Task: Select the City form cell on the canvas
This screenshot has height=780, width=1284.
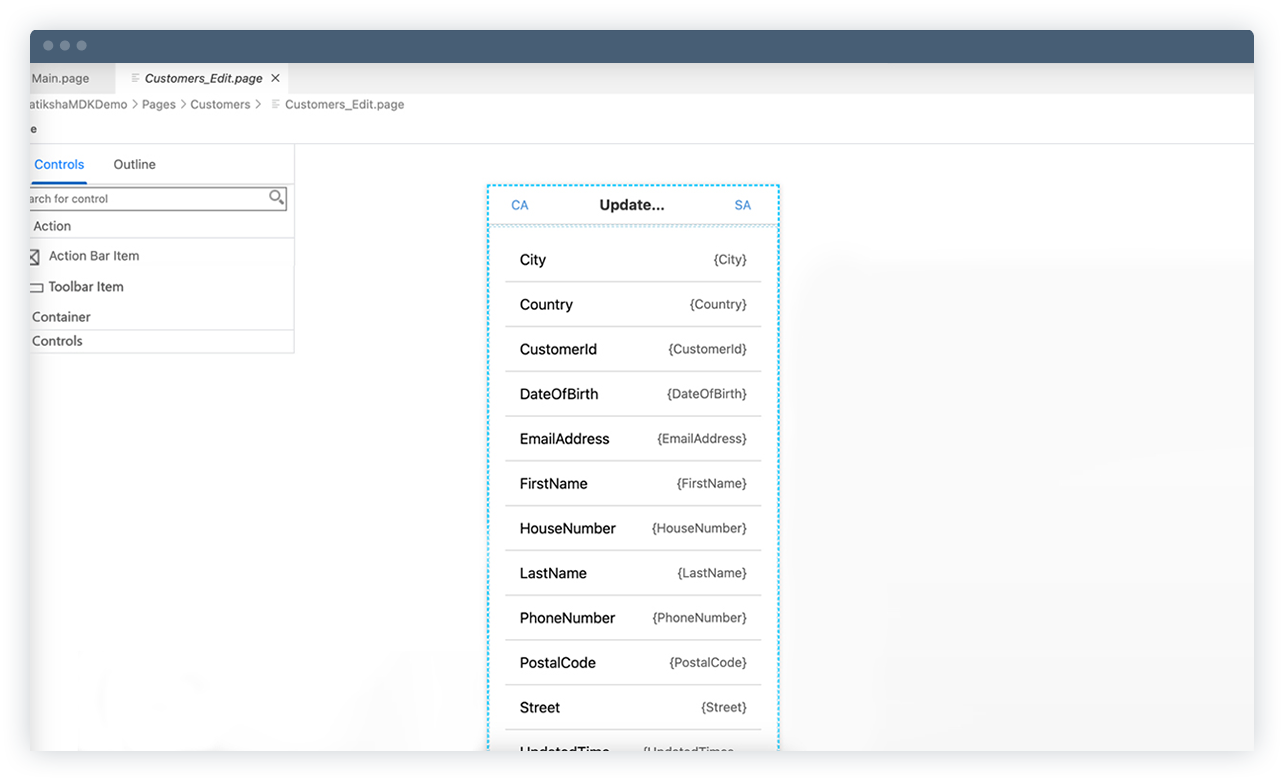Action: click(633, 260)
